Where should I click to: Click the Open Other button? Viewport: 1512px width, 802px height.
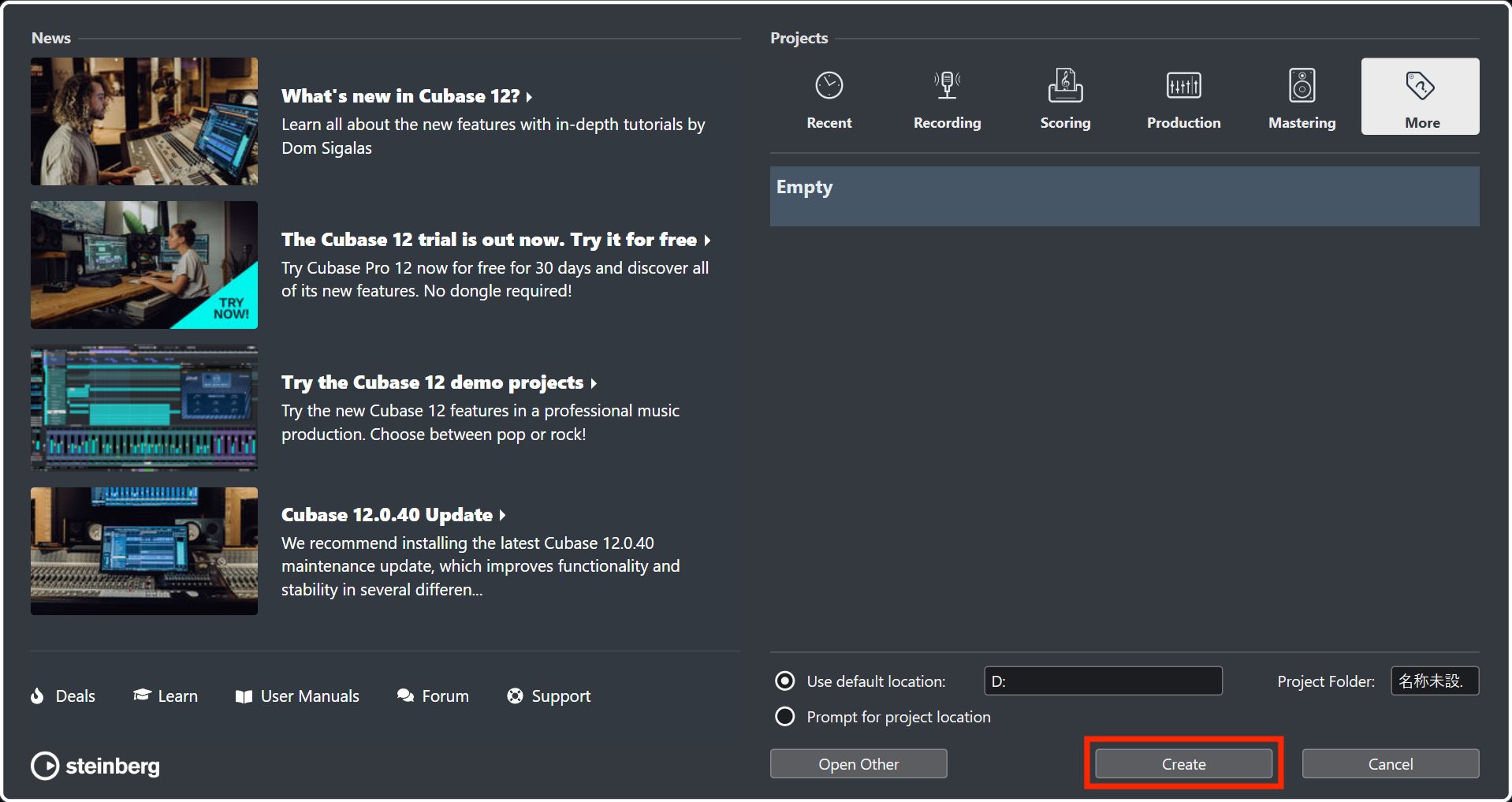pos(858,763)
